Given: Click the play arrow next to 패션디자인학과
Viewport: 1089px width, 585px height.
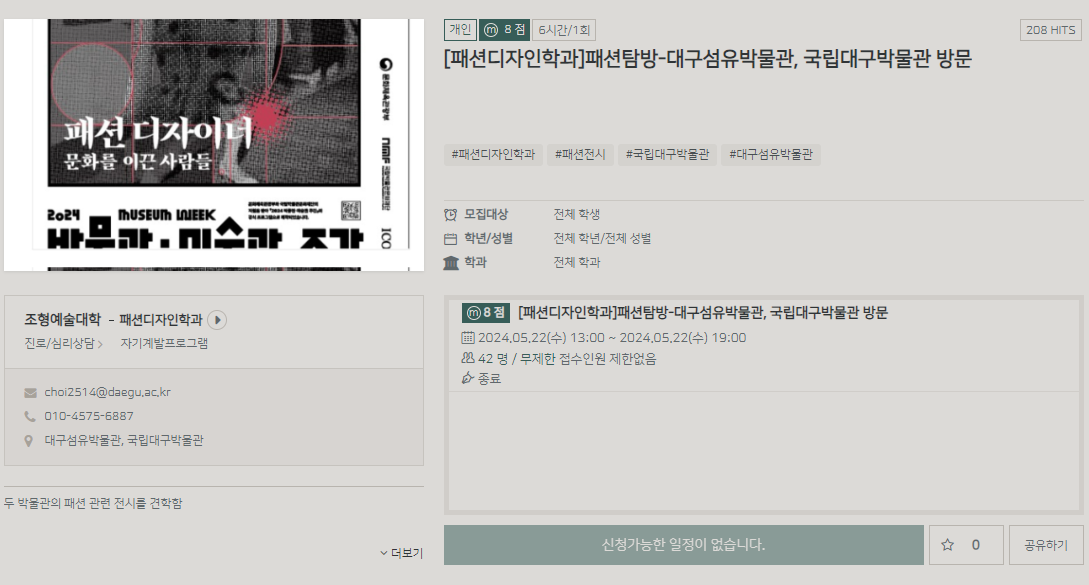Looking at the screenshot, I should [x=217, y=320].
